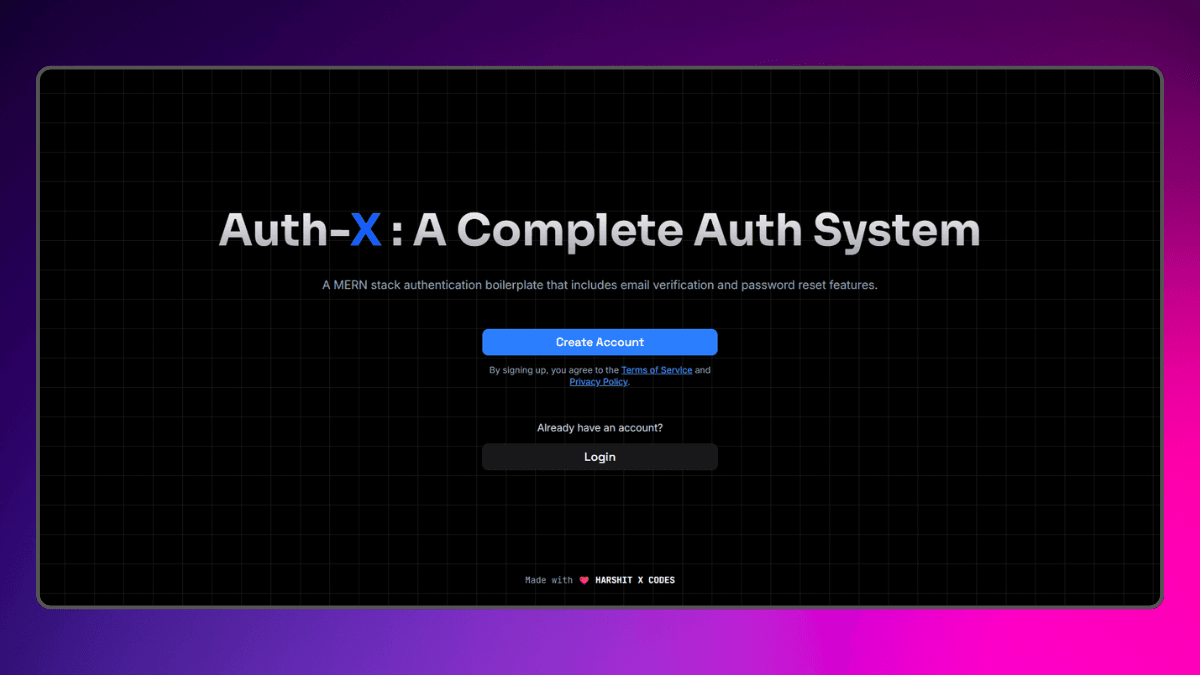Click the space between Login and footer
The image size is (1200, 675).
pos(599,520)
